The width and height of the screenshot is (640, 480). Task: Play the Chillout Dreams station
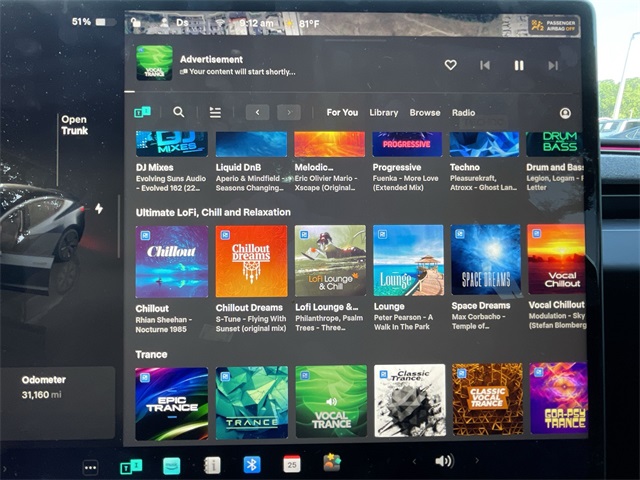click(x=251, y=261)
